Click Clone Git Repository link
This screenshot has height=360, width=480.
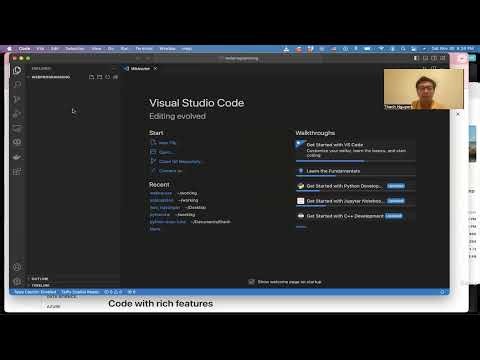click(x=176, y=162)
